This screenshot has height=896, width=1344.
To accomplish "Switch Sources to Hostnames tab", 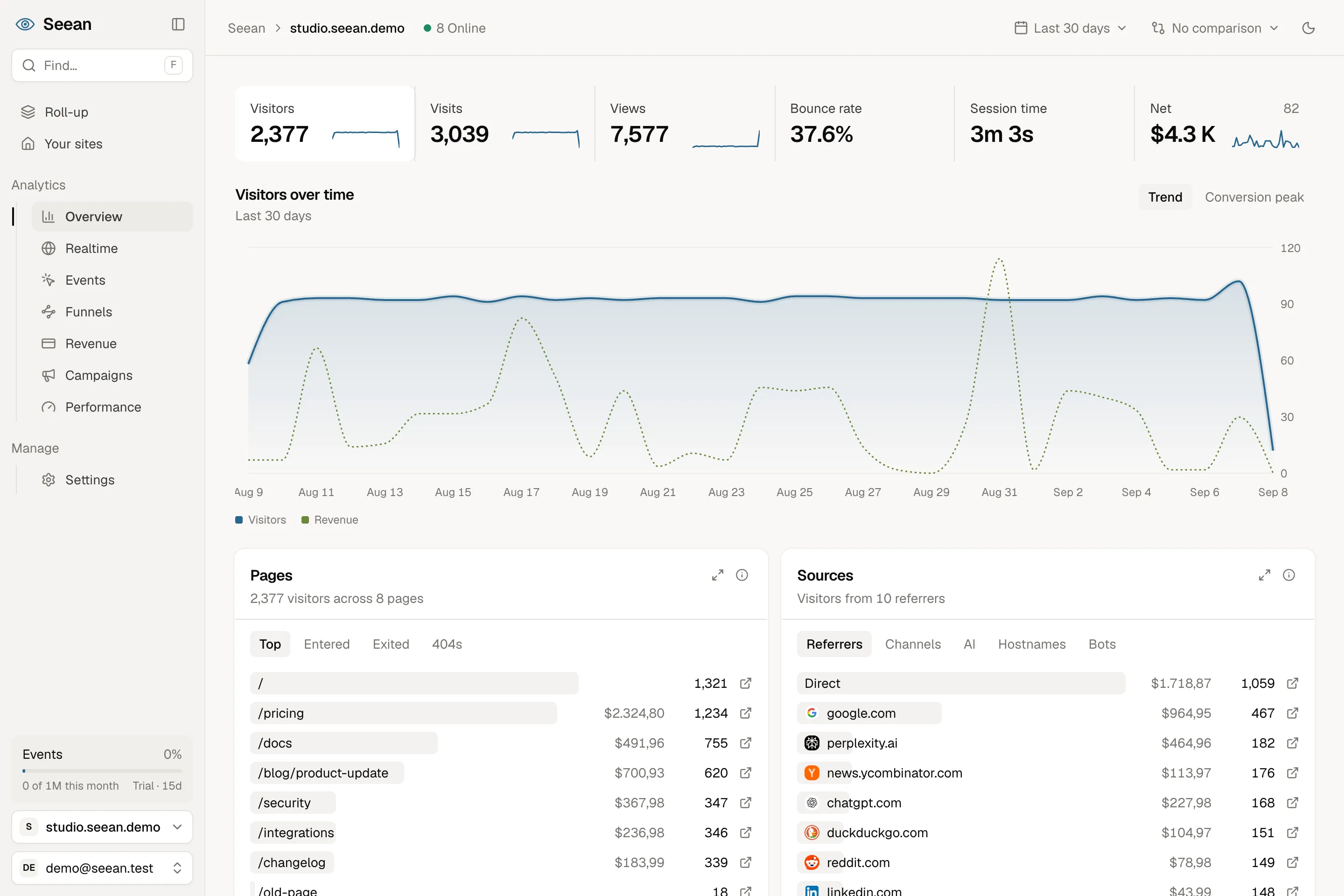I will (1031, 644).
